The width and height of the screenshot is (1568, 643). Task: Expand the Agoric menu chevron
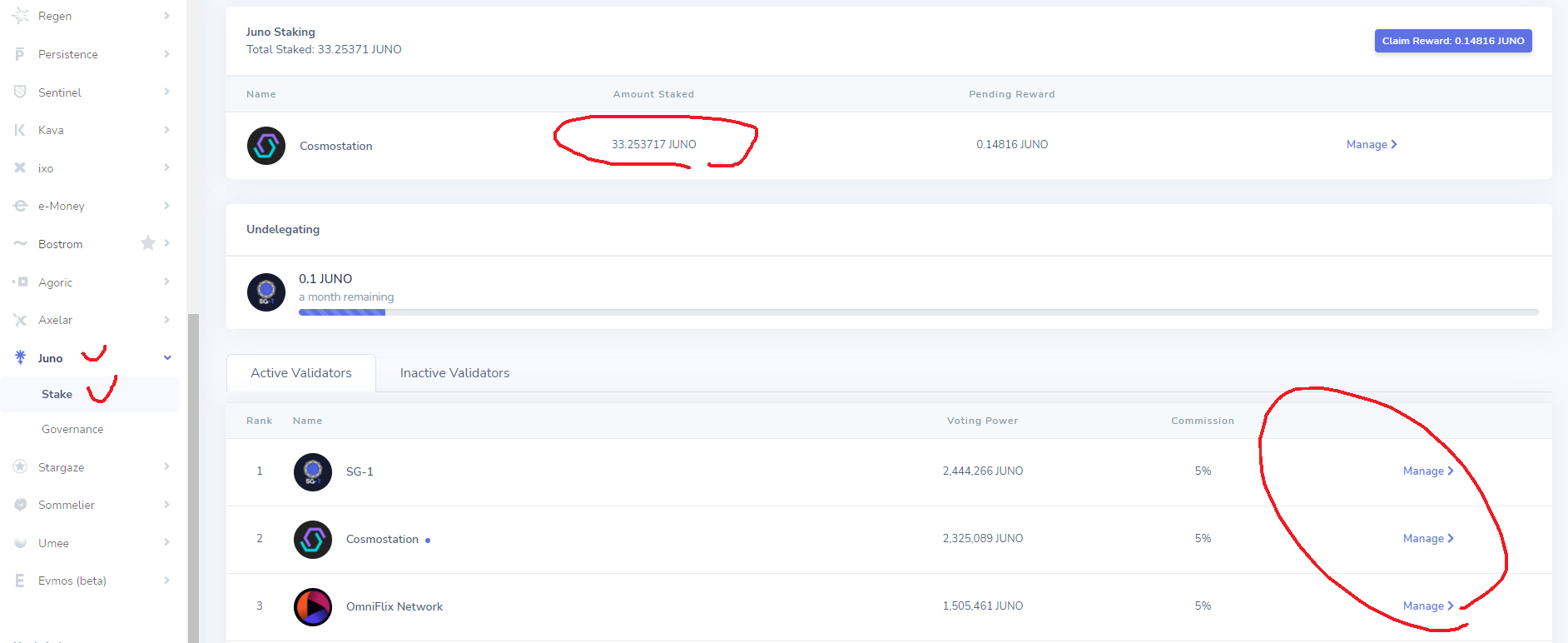pos(166,282)
